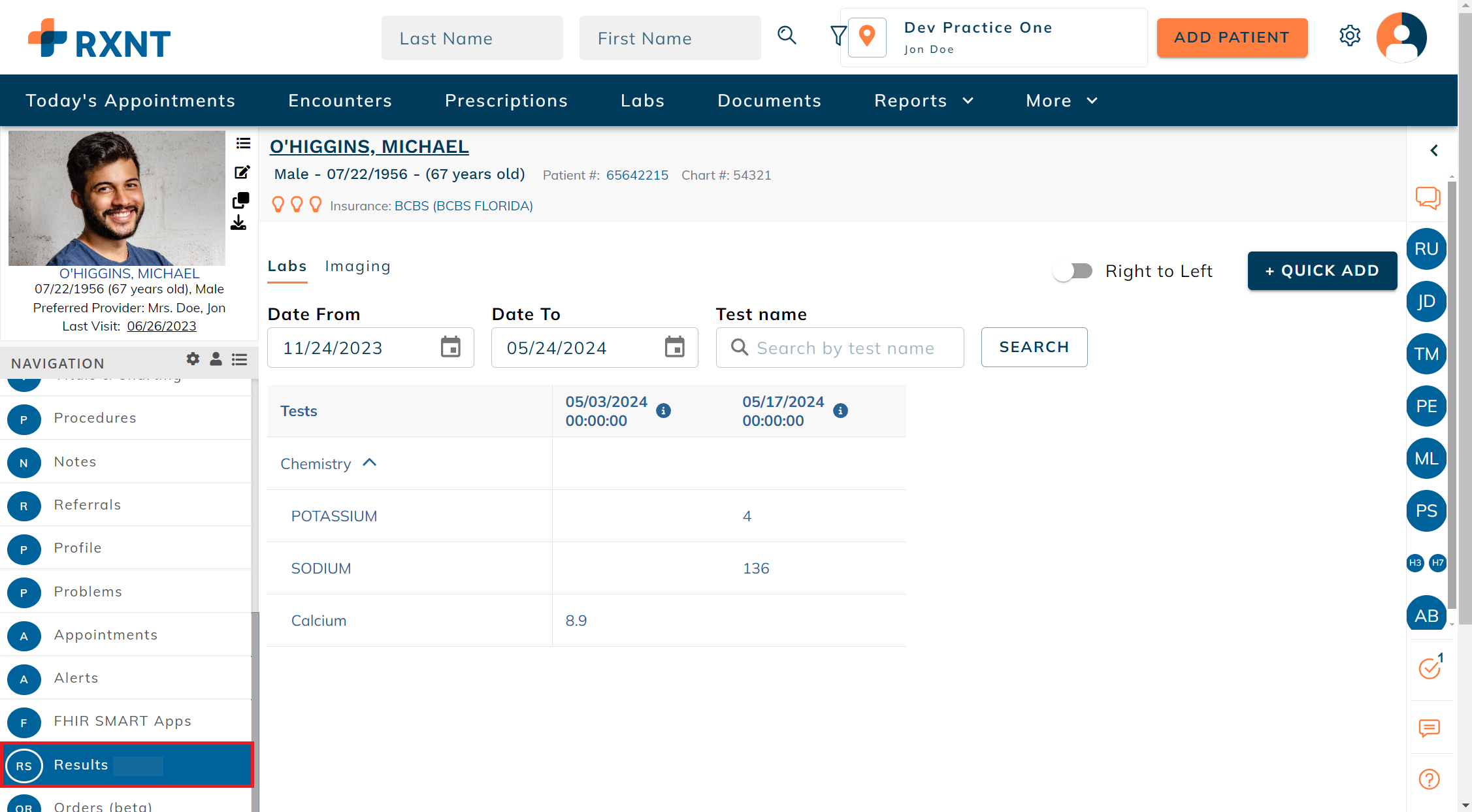Expand the More dropdown menu
1472x812 pixels.
coord(1062,100)
